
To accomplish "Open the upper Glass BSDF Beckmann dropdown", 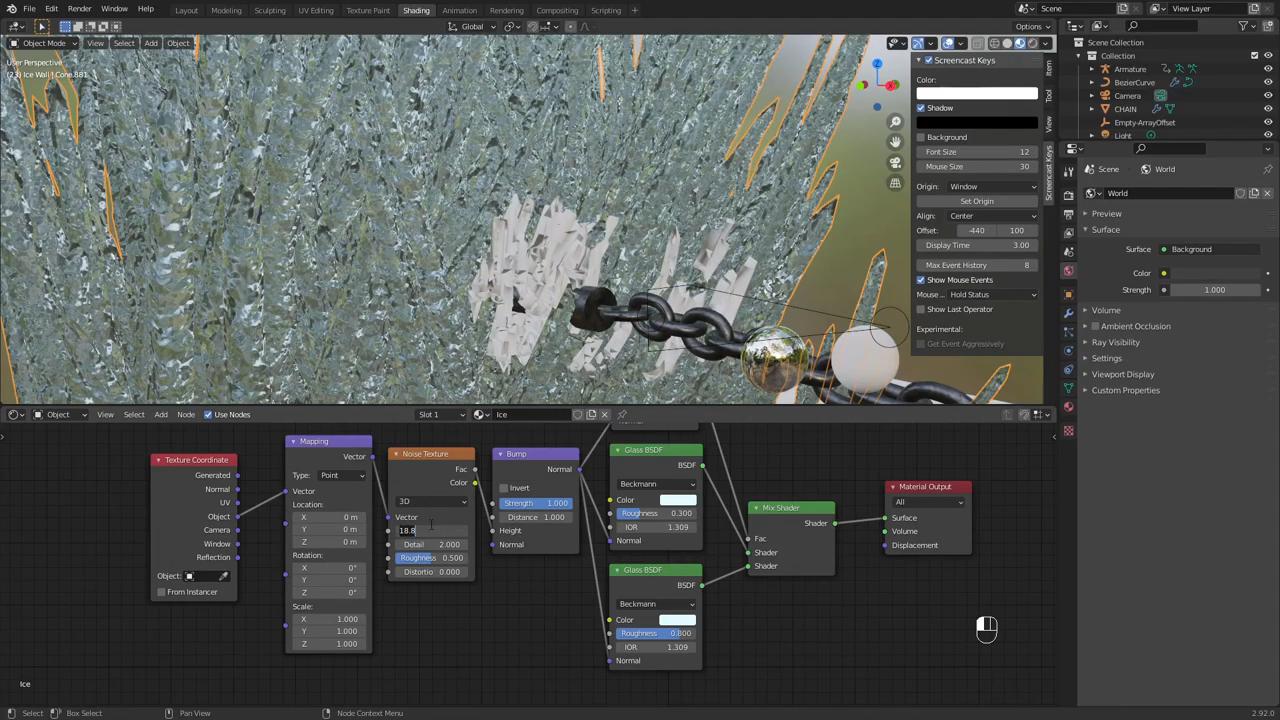I will [x=656, y=484].
